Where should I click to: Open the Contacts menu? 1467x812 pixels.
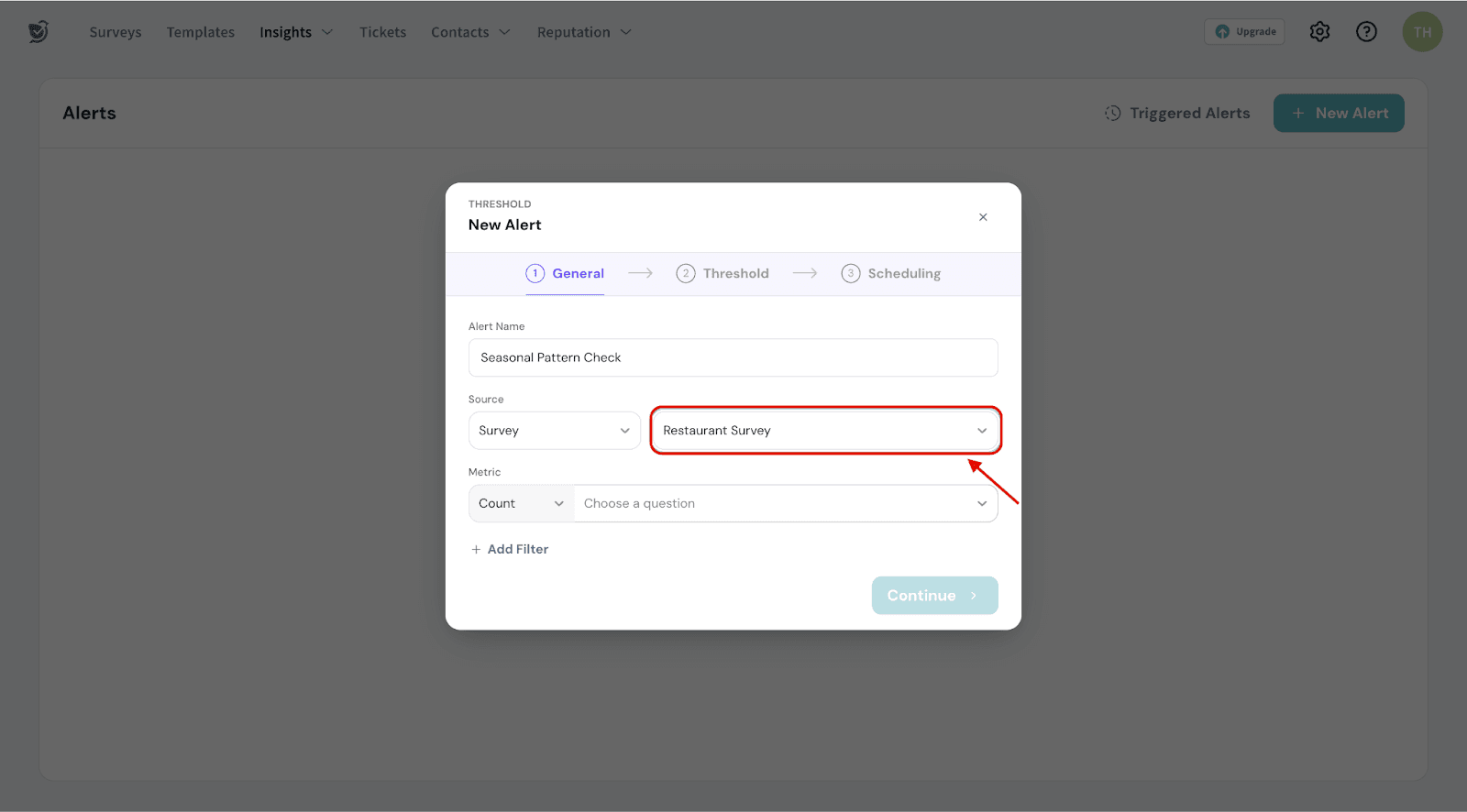[469, 32]
